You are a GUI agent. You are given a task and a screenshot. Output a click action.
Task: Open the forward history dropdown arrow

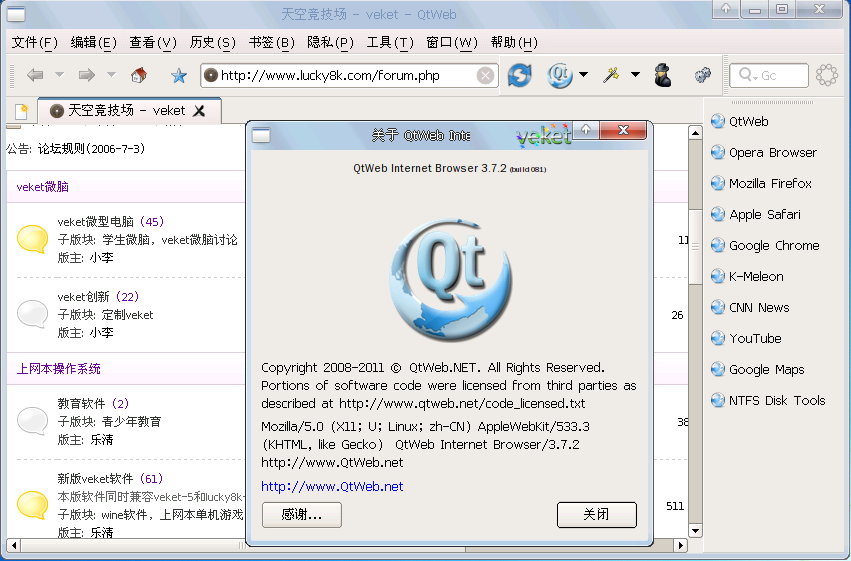click(x=111, y=75)
